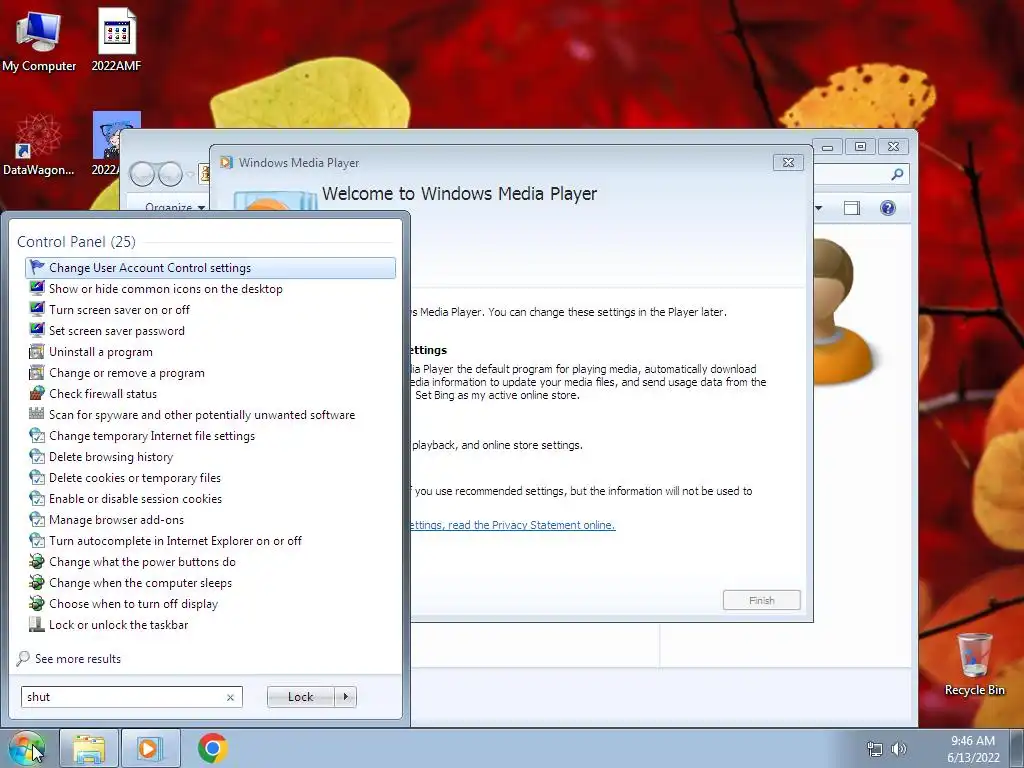Click the network tray icon
The height and width of the screenshot is (768, 1024).
pos(874,749)
